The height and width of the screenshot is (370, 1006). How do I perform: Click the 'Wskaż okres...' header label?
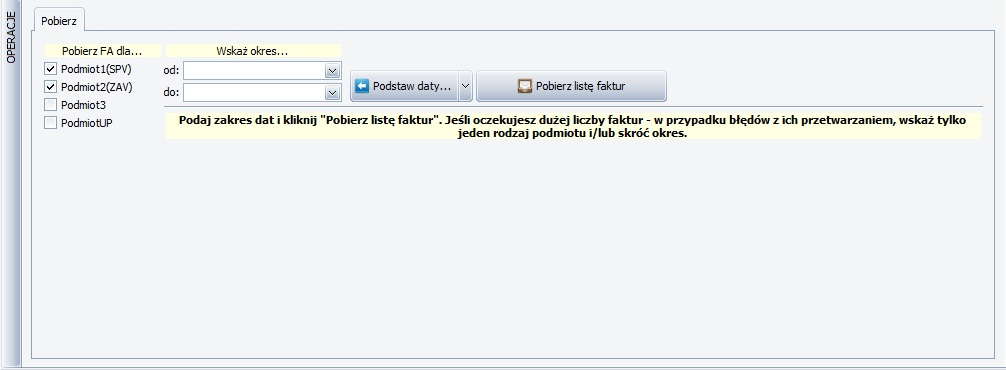coord(253,51)
